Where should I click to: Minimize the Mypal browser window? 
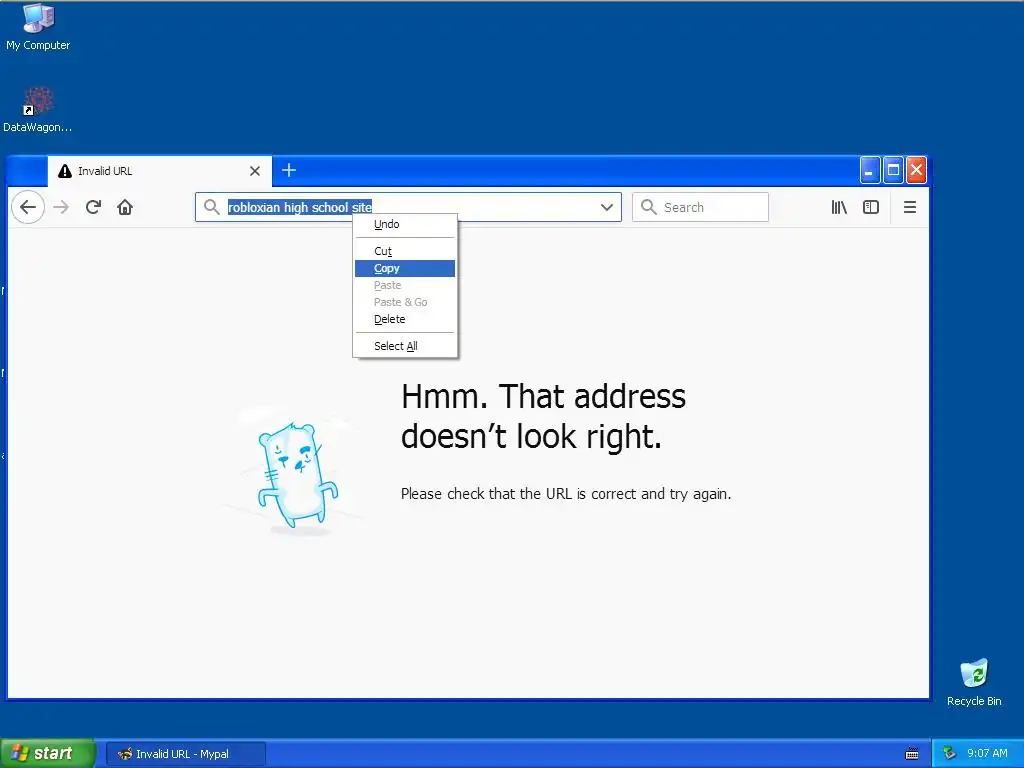tap(869, 170)
